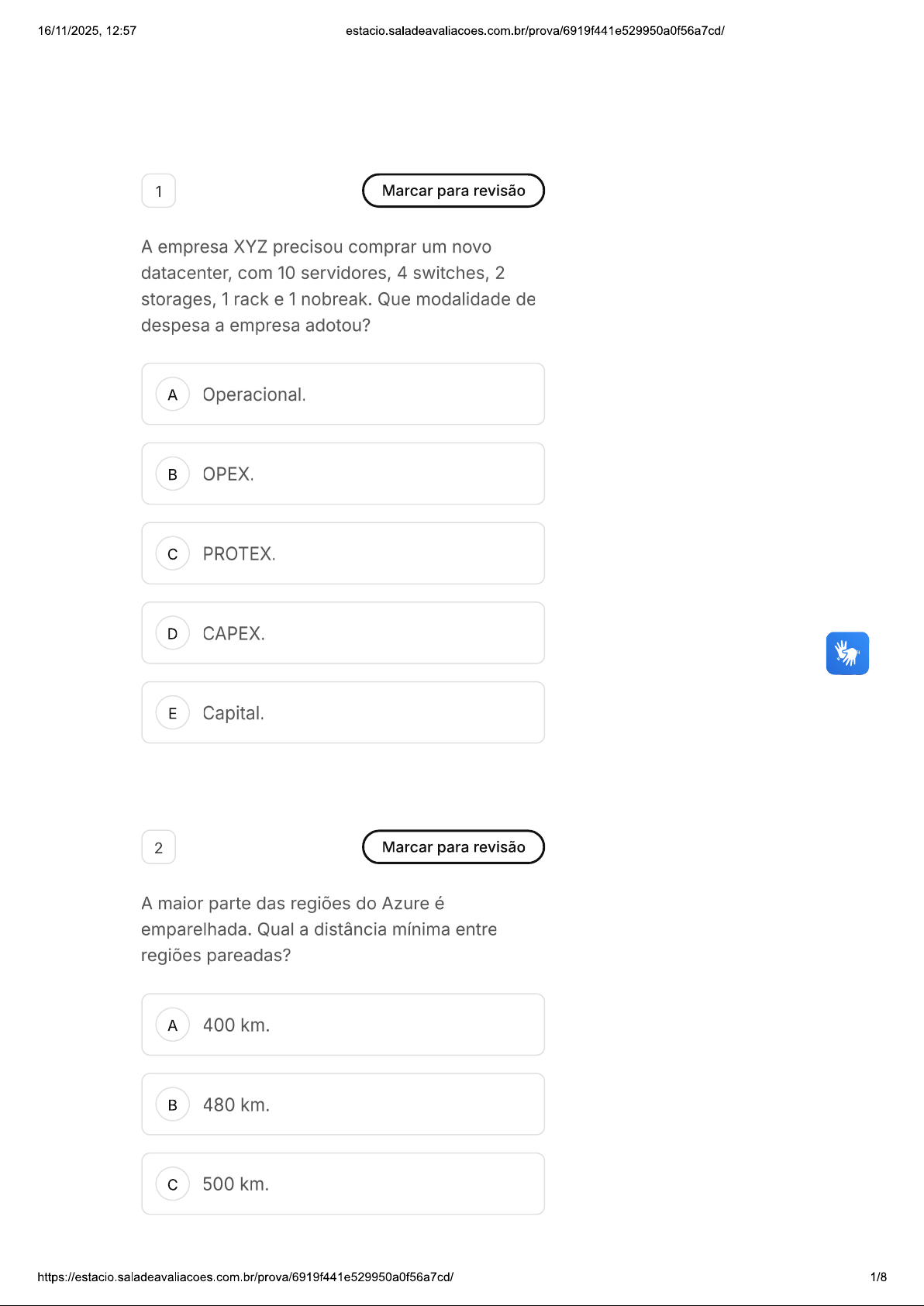Pick the '500 km.' option
924x1306 pixels.
click(343, 1184)
